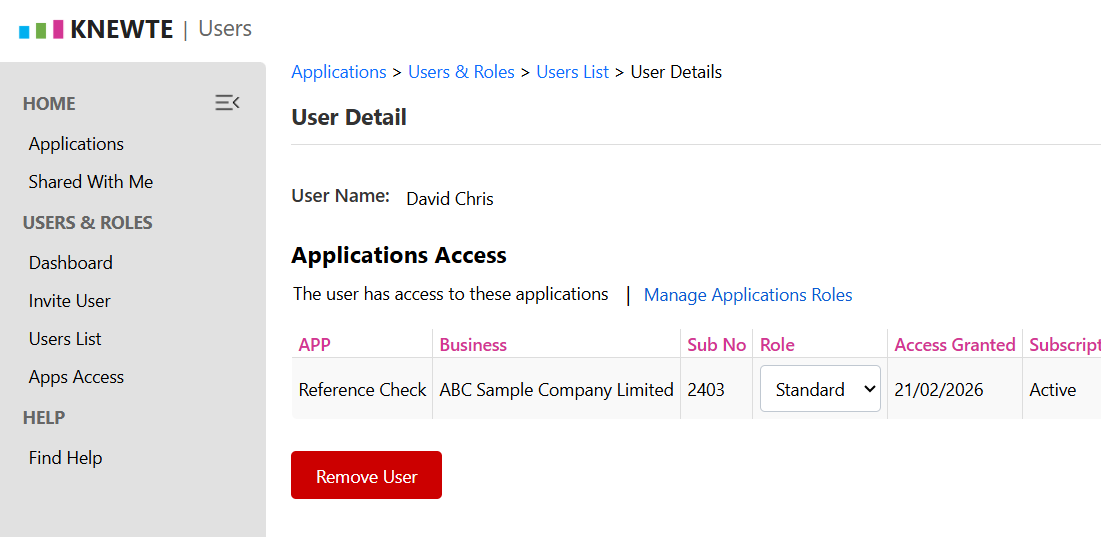
Task: Click the KNEWTE logo
Action: (x=96, y=29)
